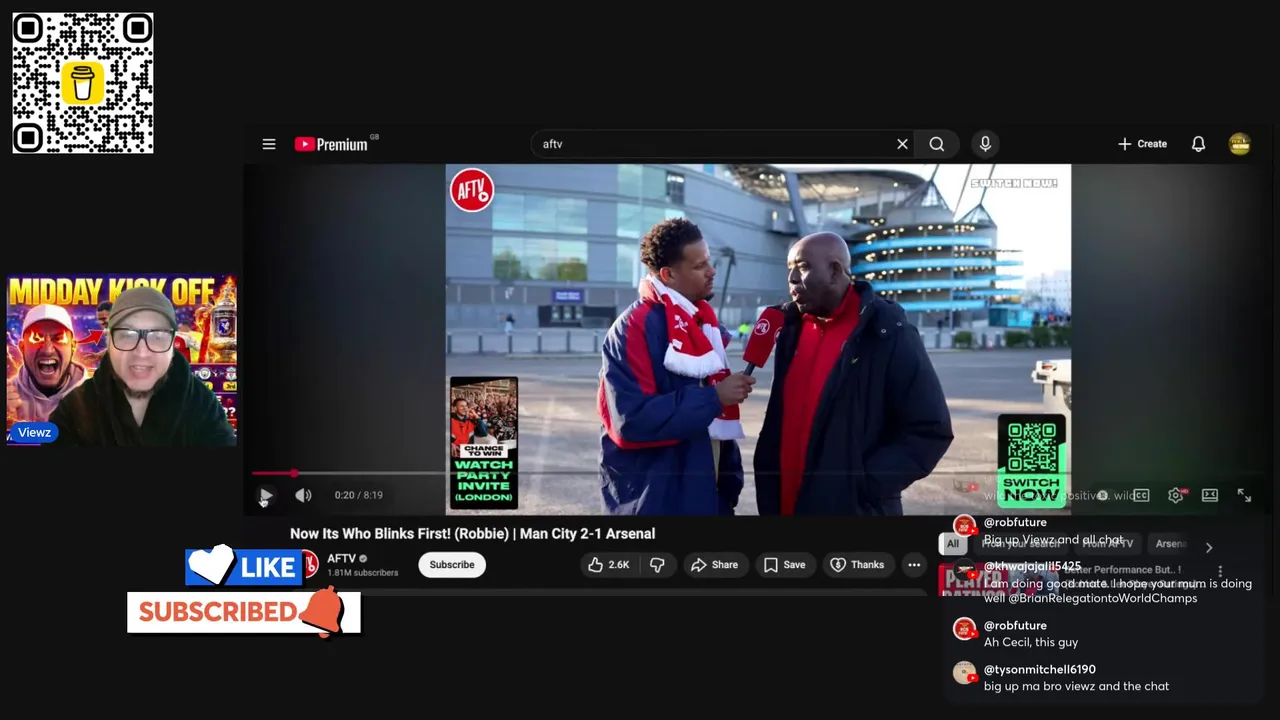Share the video
Screen dimensions: 1280x720
(714, 565)
